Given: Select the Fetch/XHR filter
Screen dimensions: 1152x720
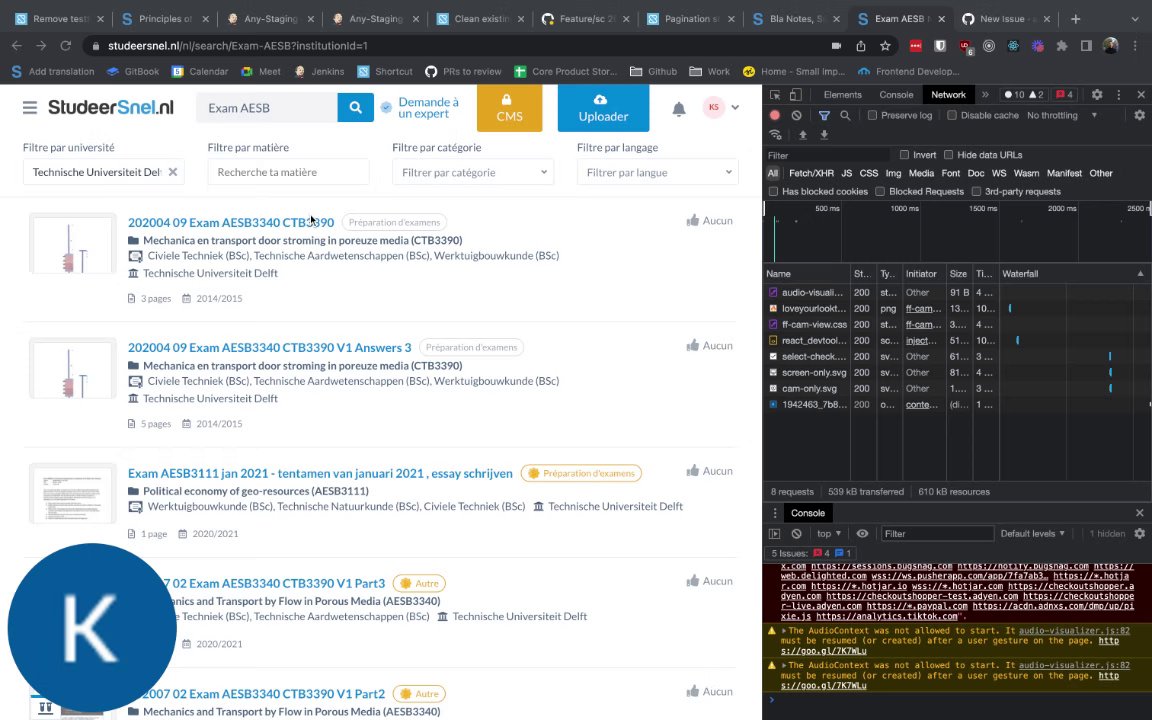Looking at the screenshot, I should pyautogui.click(x=811, y=173).
